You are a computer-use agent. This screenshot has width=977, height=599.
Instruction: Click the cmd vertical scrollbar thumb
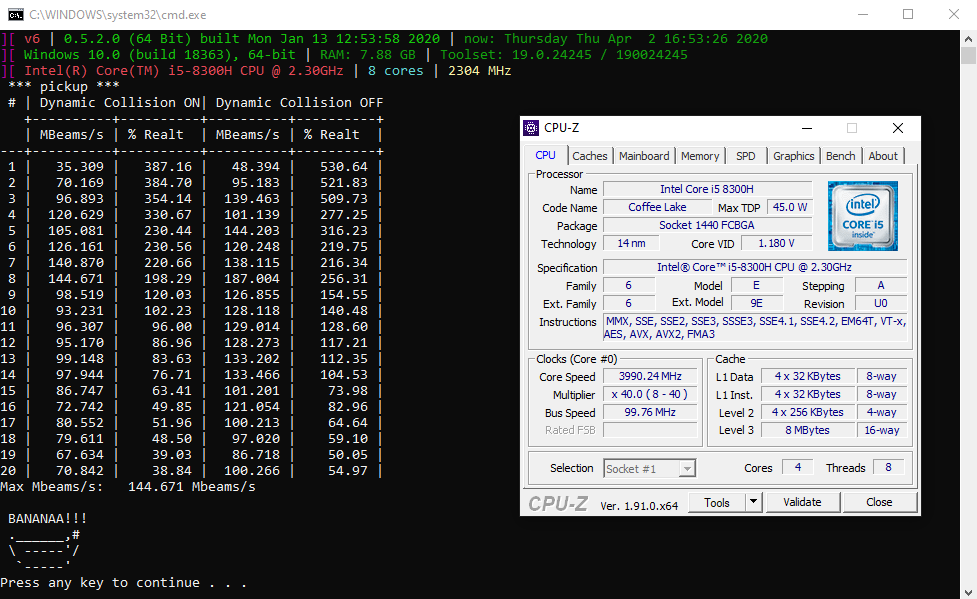coord(968,55)
